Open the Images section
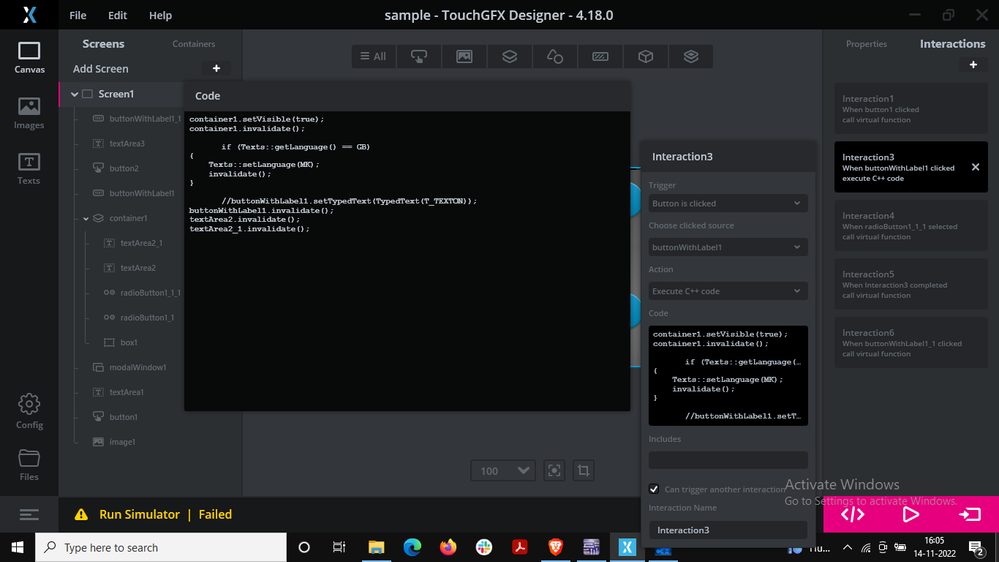The image size is (999, 562). [29, 113]
